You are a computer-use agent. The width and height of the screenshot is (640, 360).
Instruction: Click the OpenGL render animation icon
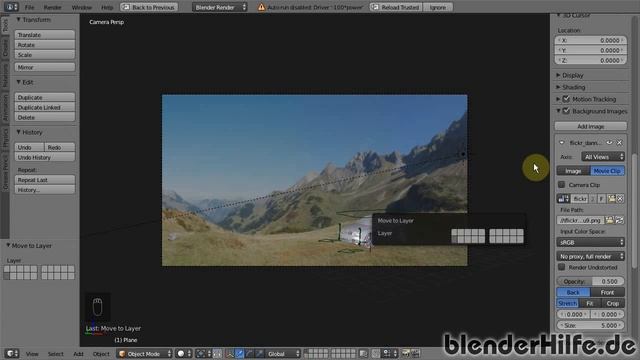click(x=415, y=353)
